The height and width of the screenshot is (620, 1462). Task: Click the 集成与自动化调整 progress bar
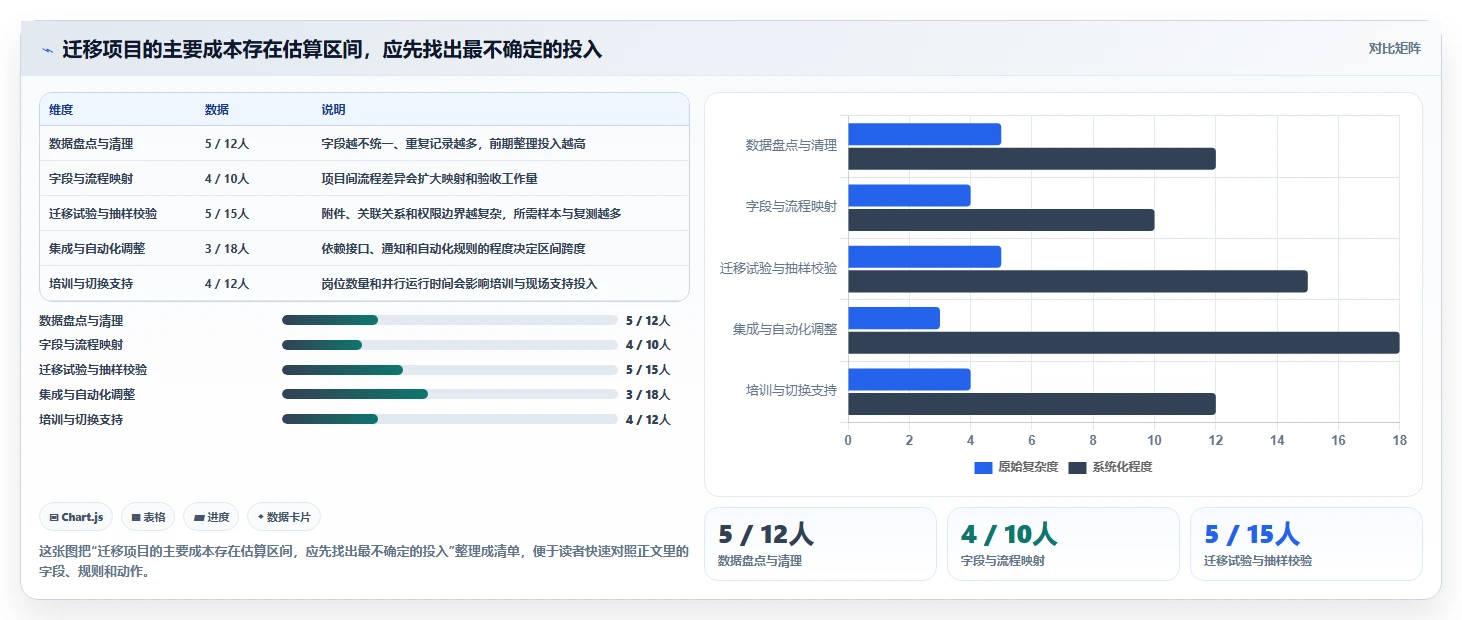click(x=450, y=394)
